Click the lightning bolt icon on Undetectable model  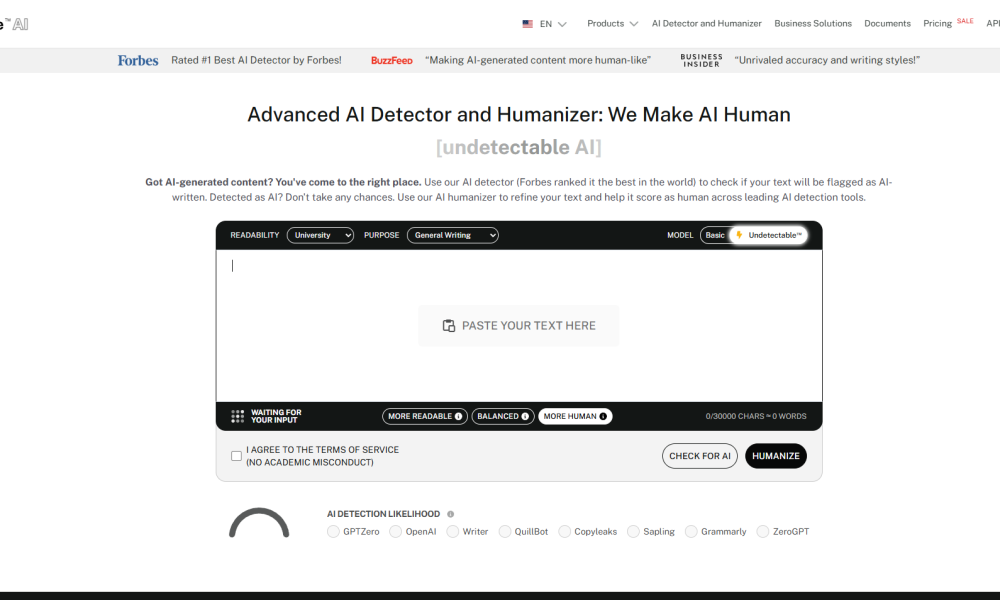pos(739,235)
